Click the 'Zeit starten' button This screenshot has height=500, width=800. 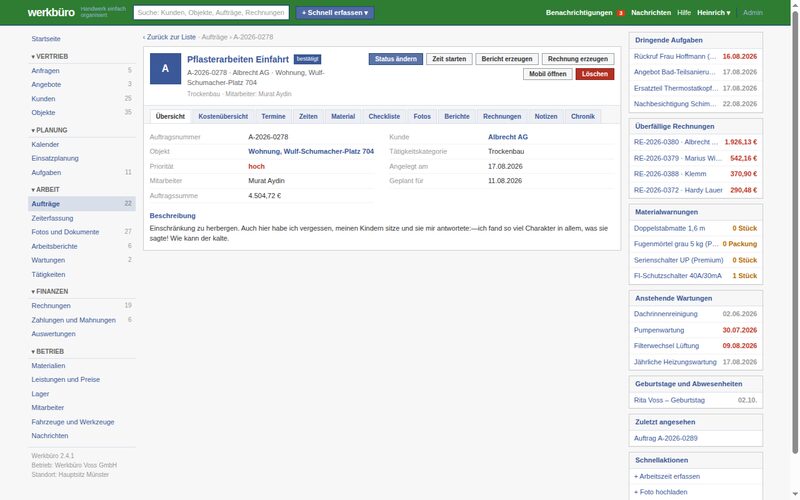[449, 59]
